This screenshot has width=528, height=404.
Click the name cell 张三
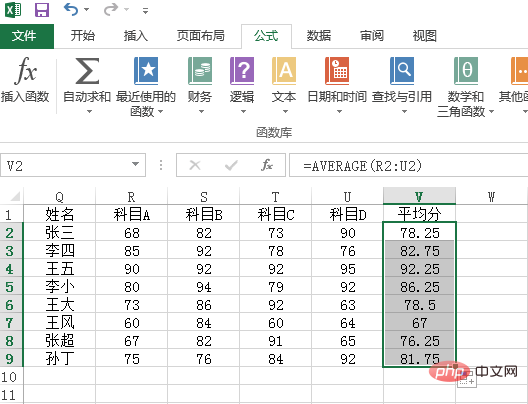[x=60, y=233]
